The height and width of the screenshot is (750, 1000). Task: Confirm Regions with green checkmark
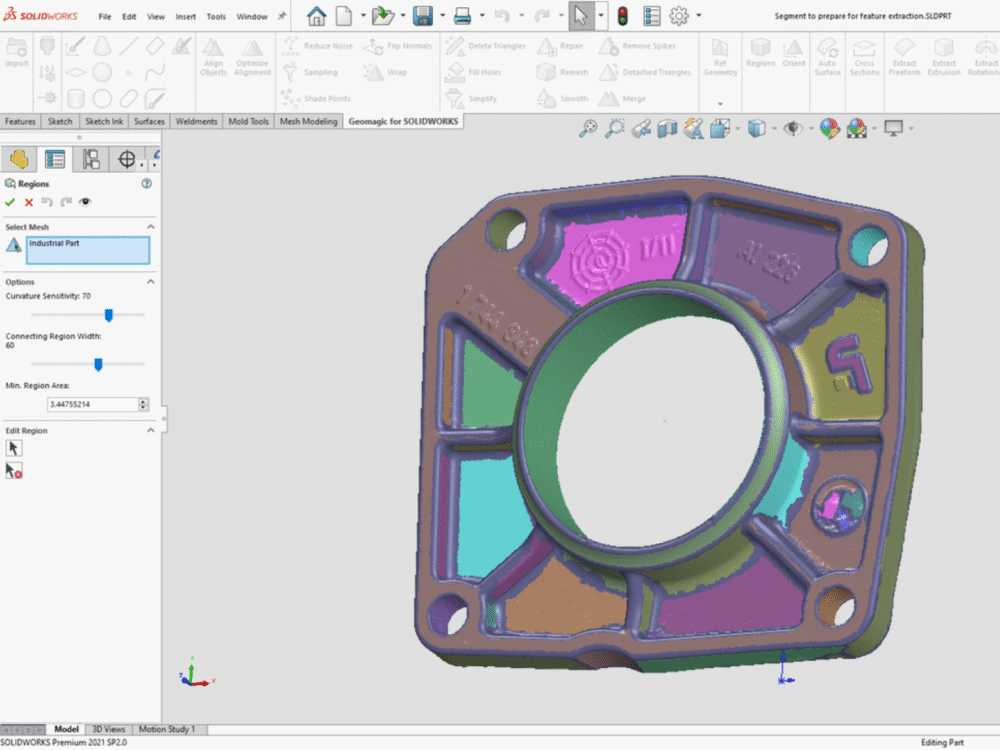10,202
